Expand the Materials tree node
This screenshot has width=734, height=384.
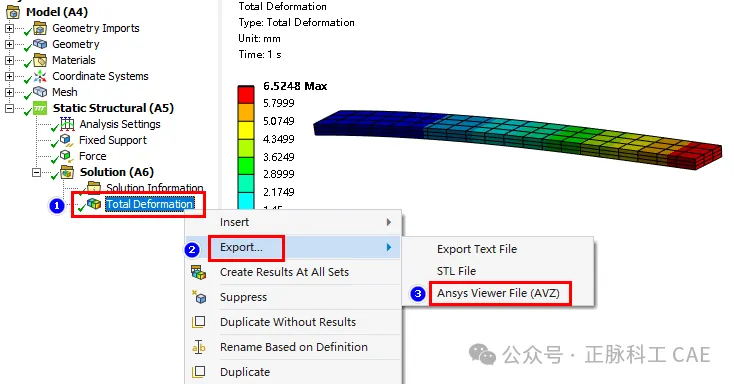(9, 60)
